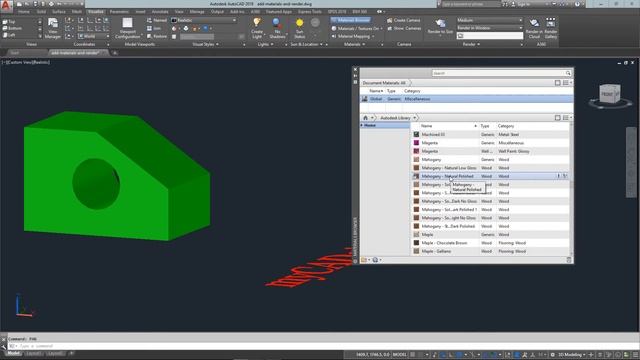Click the render output file field
Viewport: 640px width, 360px height.
coord(489,36)
